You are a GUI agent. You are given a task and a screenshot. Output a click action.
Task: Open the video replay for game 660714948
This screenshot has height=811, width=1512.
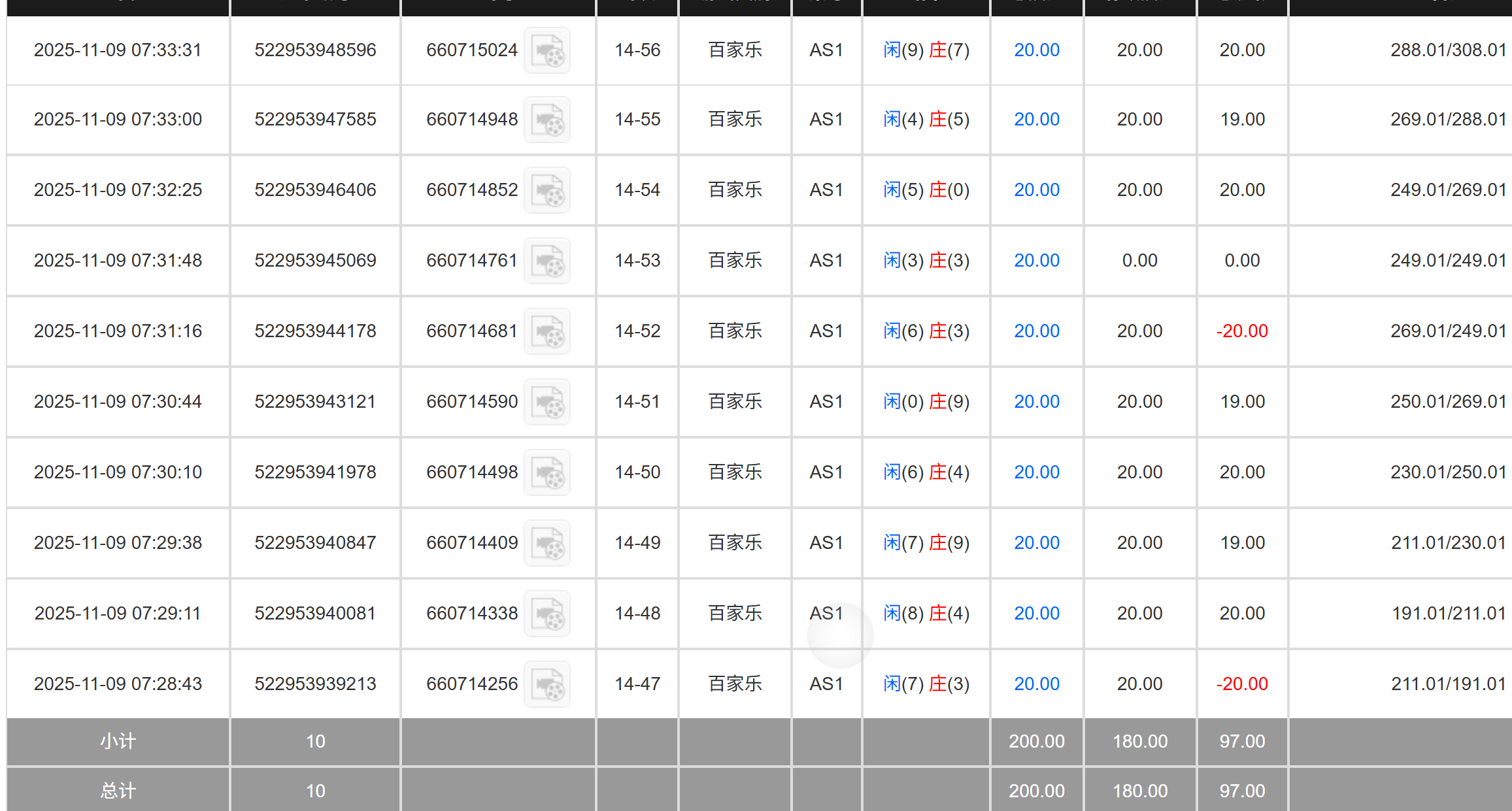[546, 120]
